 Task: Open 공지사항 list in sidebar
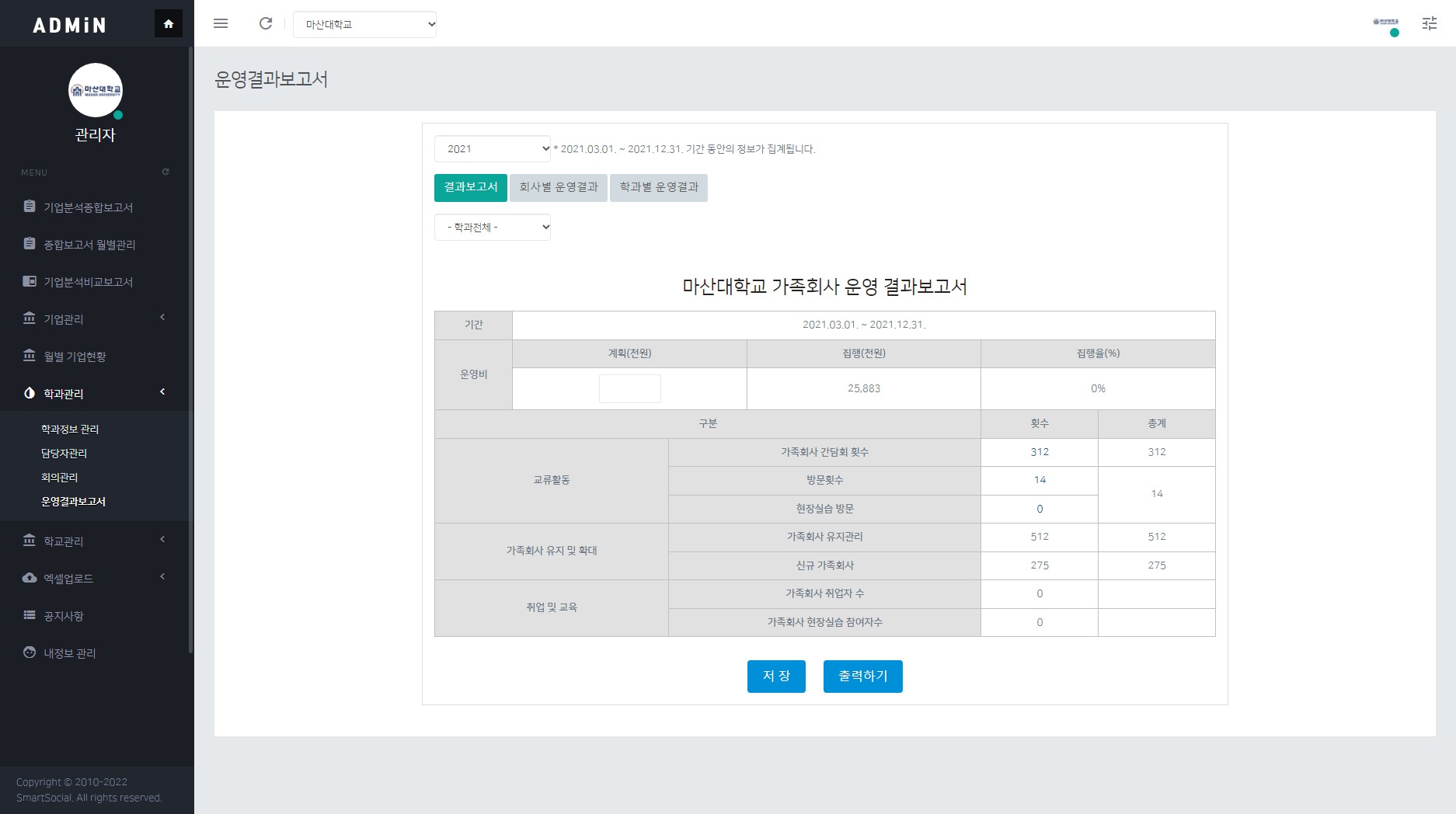click(64, 616)
